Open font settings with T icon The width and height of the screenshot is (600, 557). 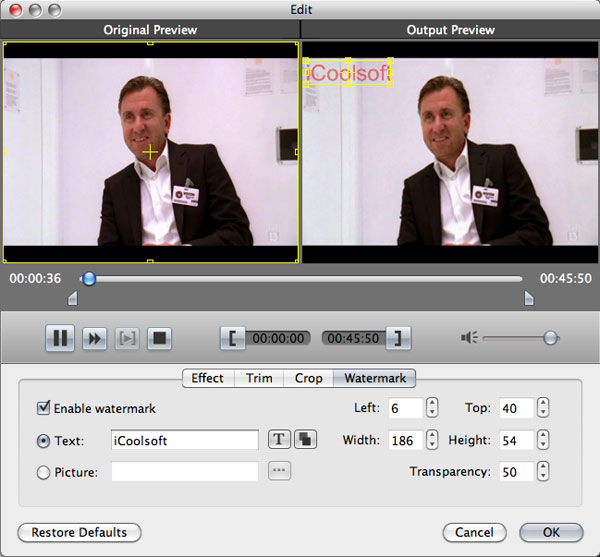[x=278, y=439]
